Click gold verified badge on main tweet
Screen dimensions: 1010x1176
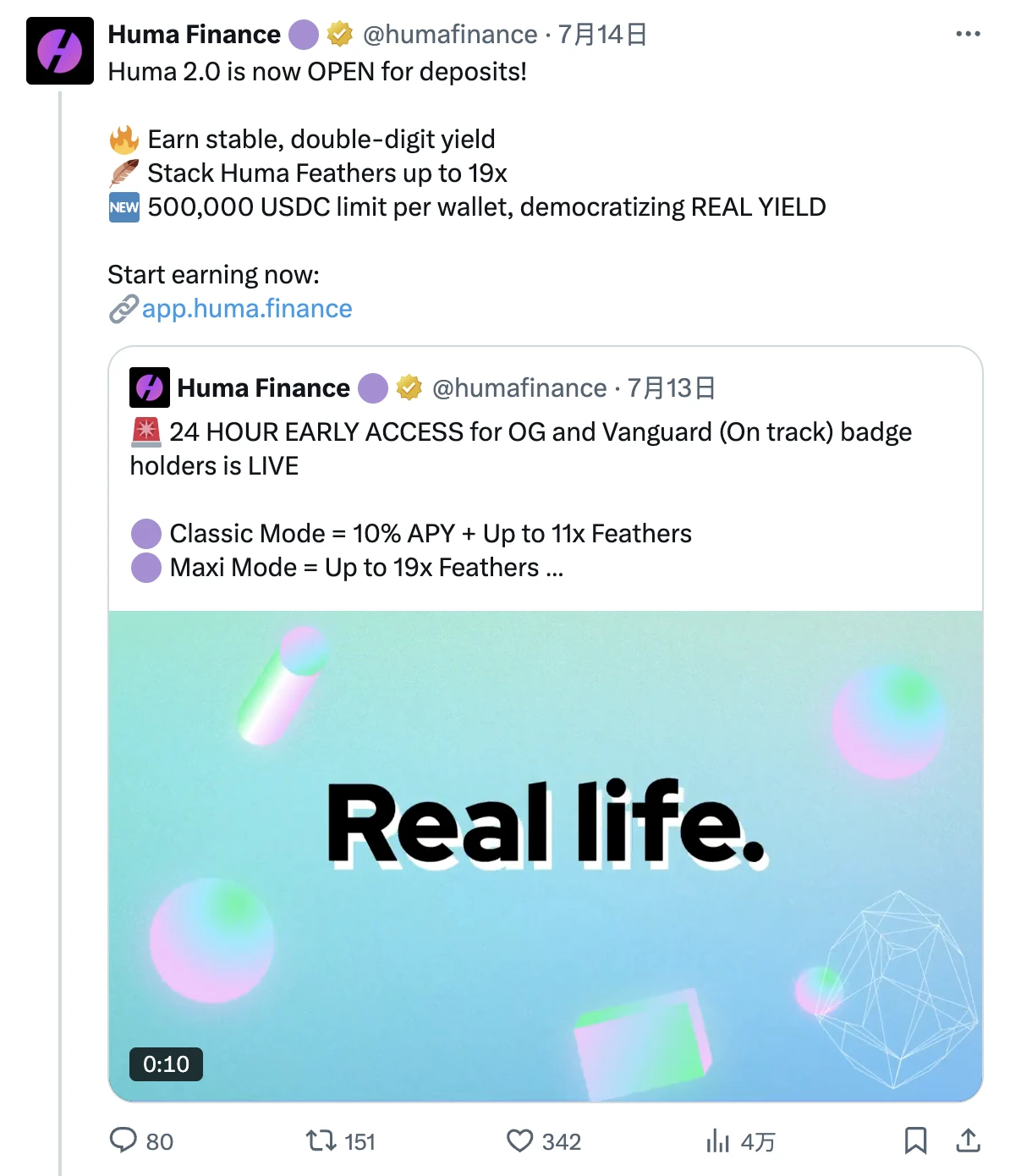(340, 35)
